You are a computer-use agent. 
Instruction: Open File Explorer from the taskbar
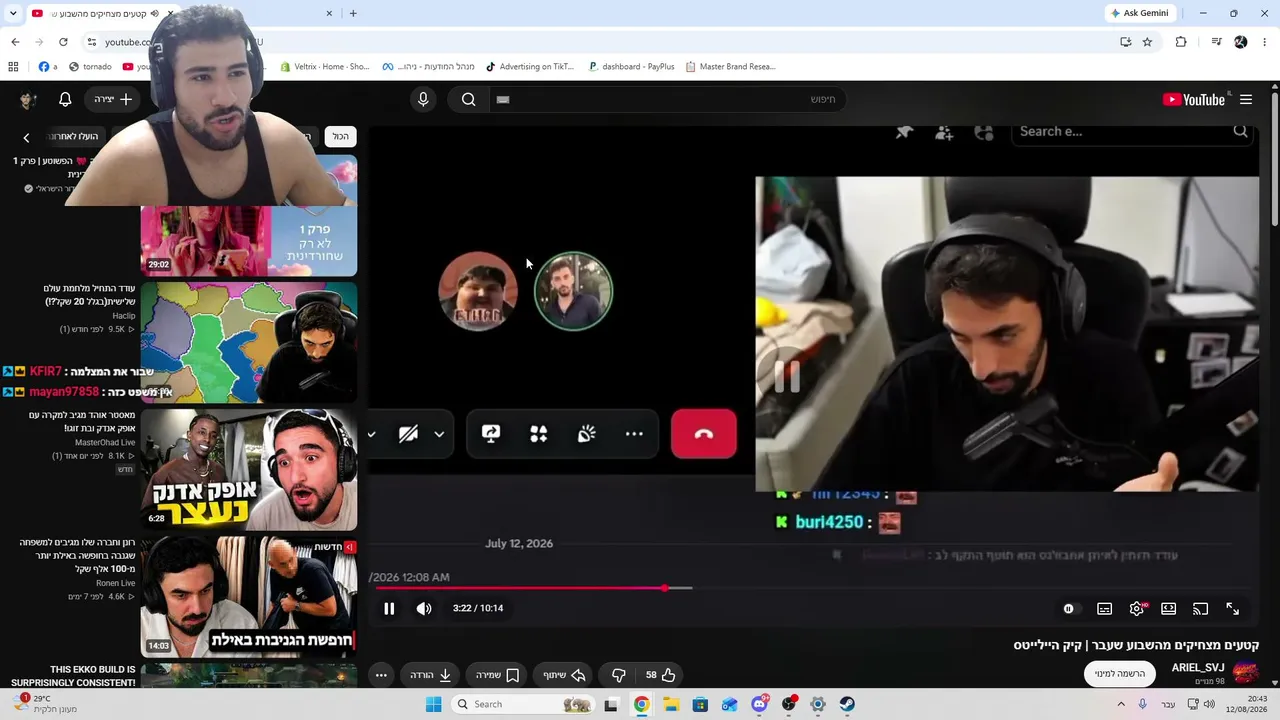pos(671,704)
